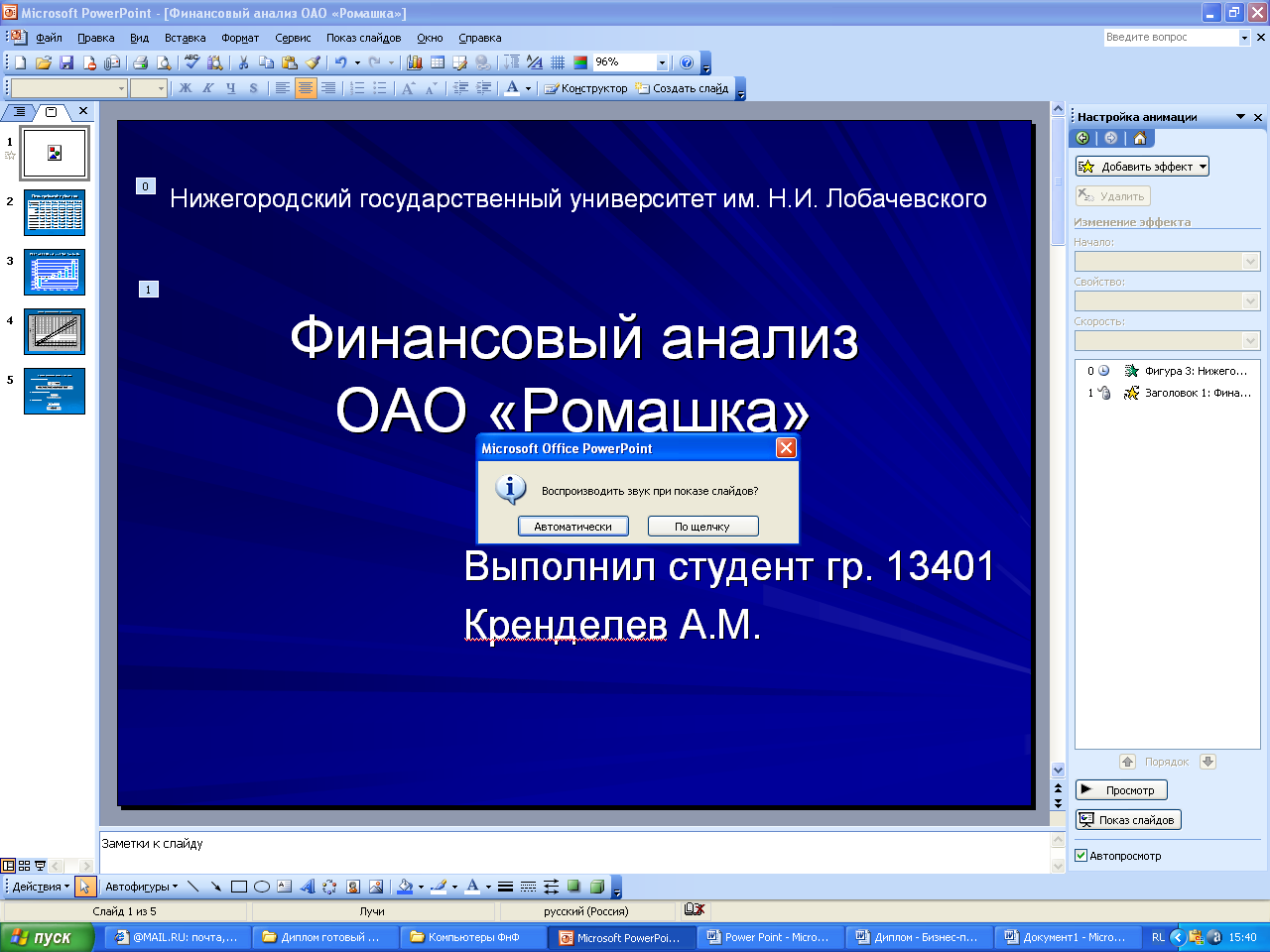The width and height of the screenshot is (1270, 952).
Task: Open PowerPoint help with the question mark icon
Action: (687, 62)
